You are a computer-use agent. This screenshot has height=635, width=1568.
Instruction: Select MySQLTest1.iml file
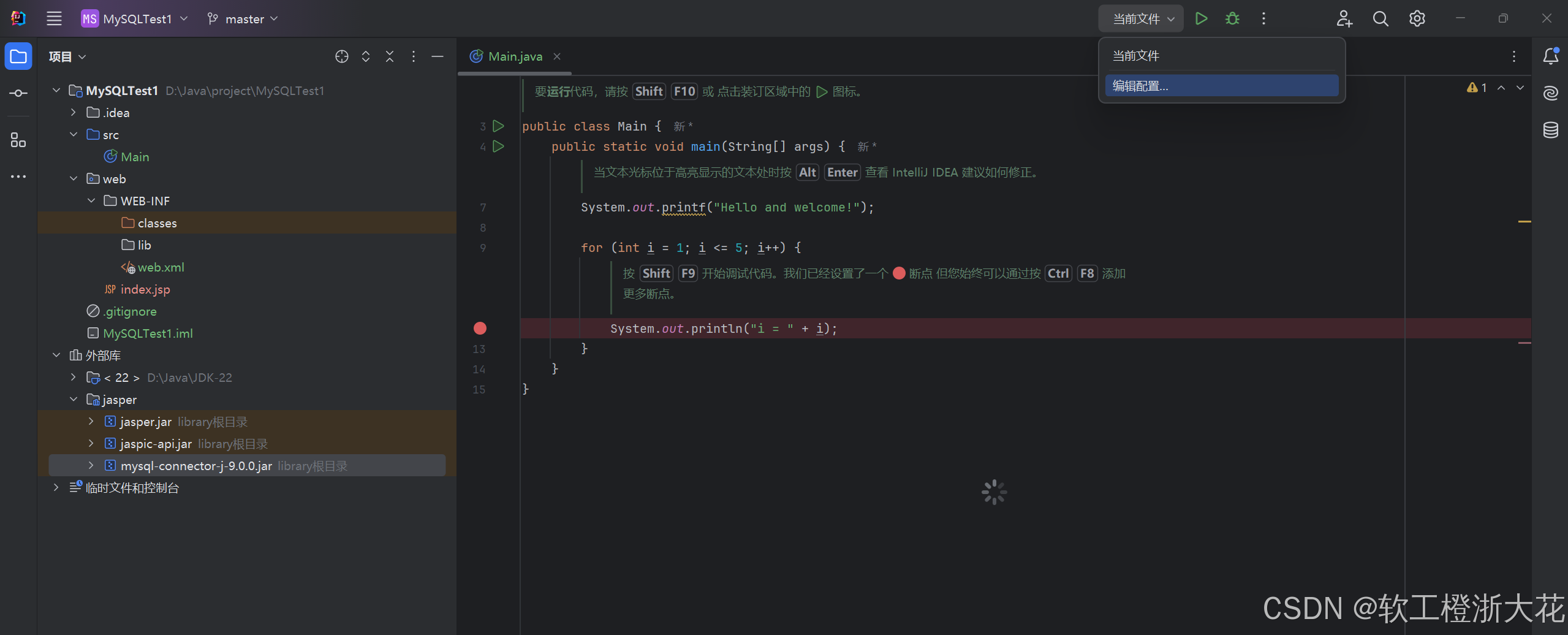tap(140, 333)
